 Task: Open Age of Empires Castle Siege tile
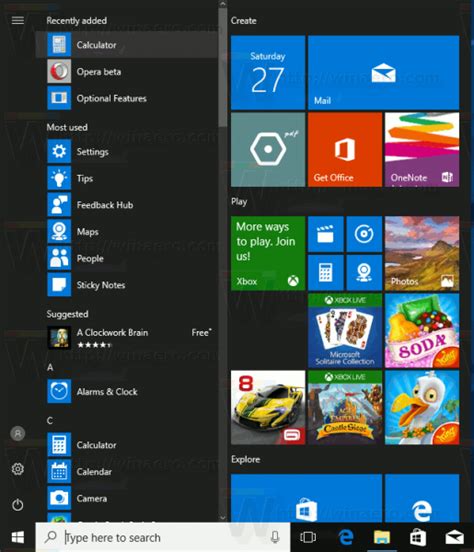[345, 407]
